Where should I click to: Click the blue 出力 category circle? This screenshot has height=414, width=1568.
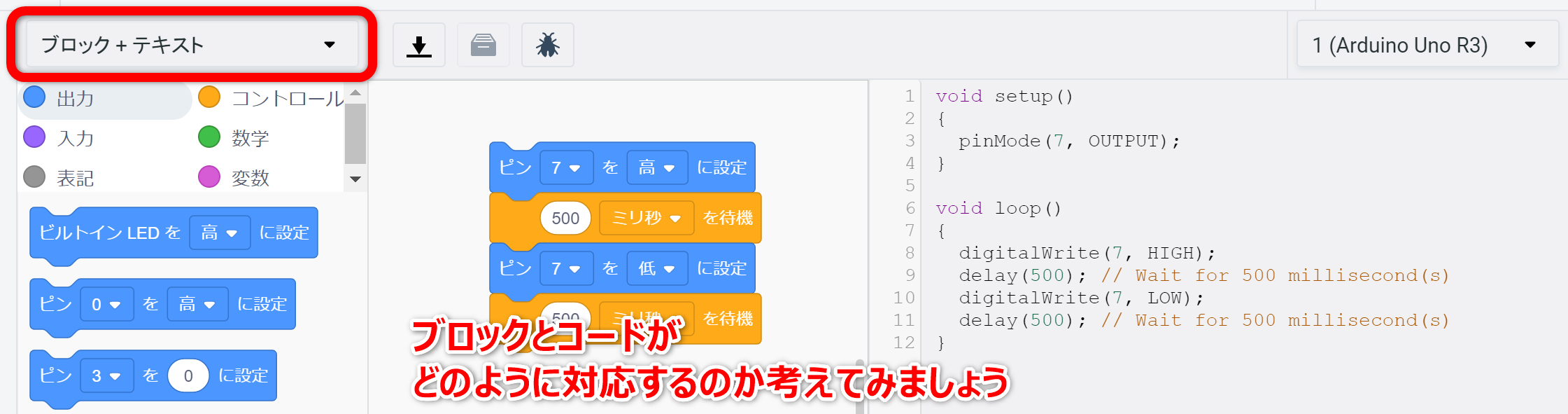(x=34, y=97)
